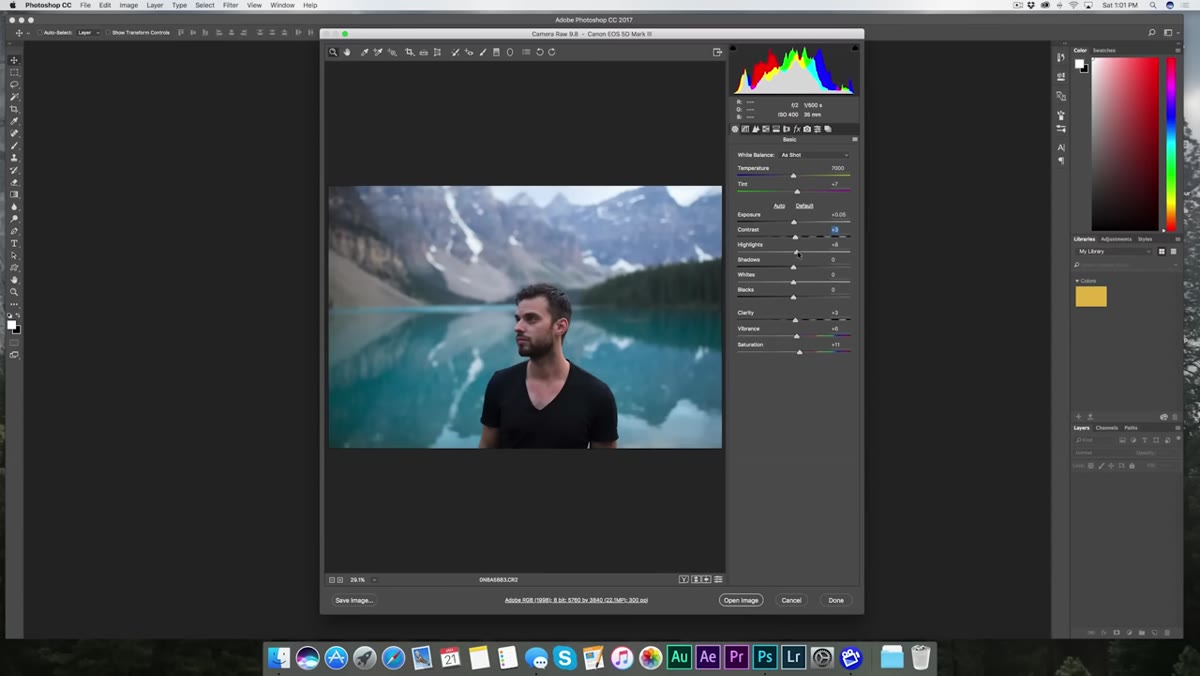Viewport: 1200px width, 676px height.
Task: Select the Spot Removal tool
Action: click(x=455, y=52)
